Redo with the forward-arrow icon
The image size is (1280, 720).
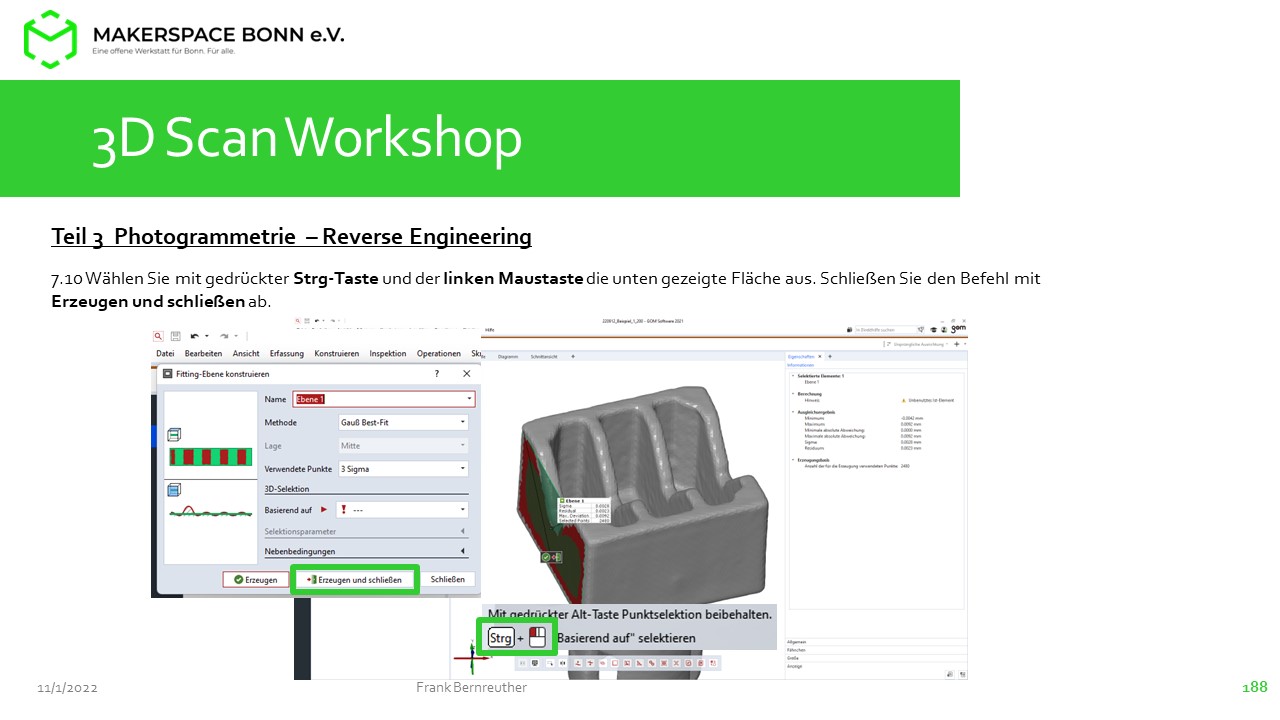click(x=223, y=336)
